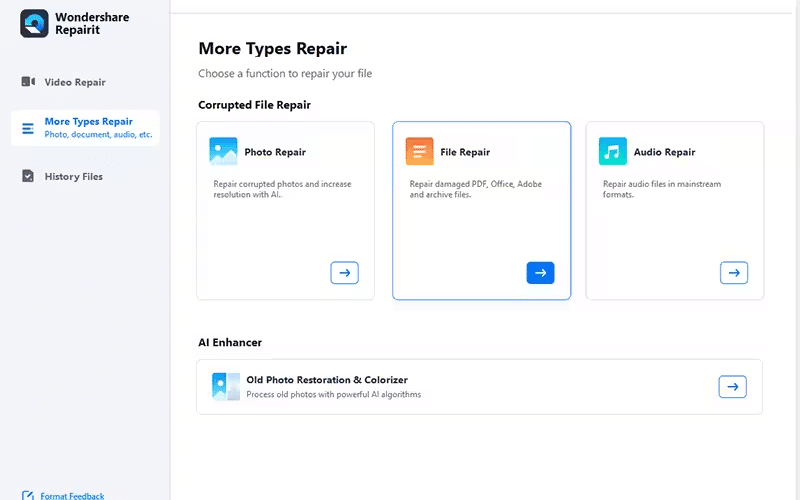Viewport: 800px width, 500px height.
Task: Click the History Files checklist icon
Action: tap(27, 177)
